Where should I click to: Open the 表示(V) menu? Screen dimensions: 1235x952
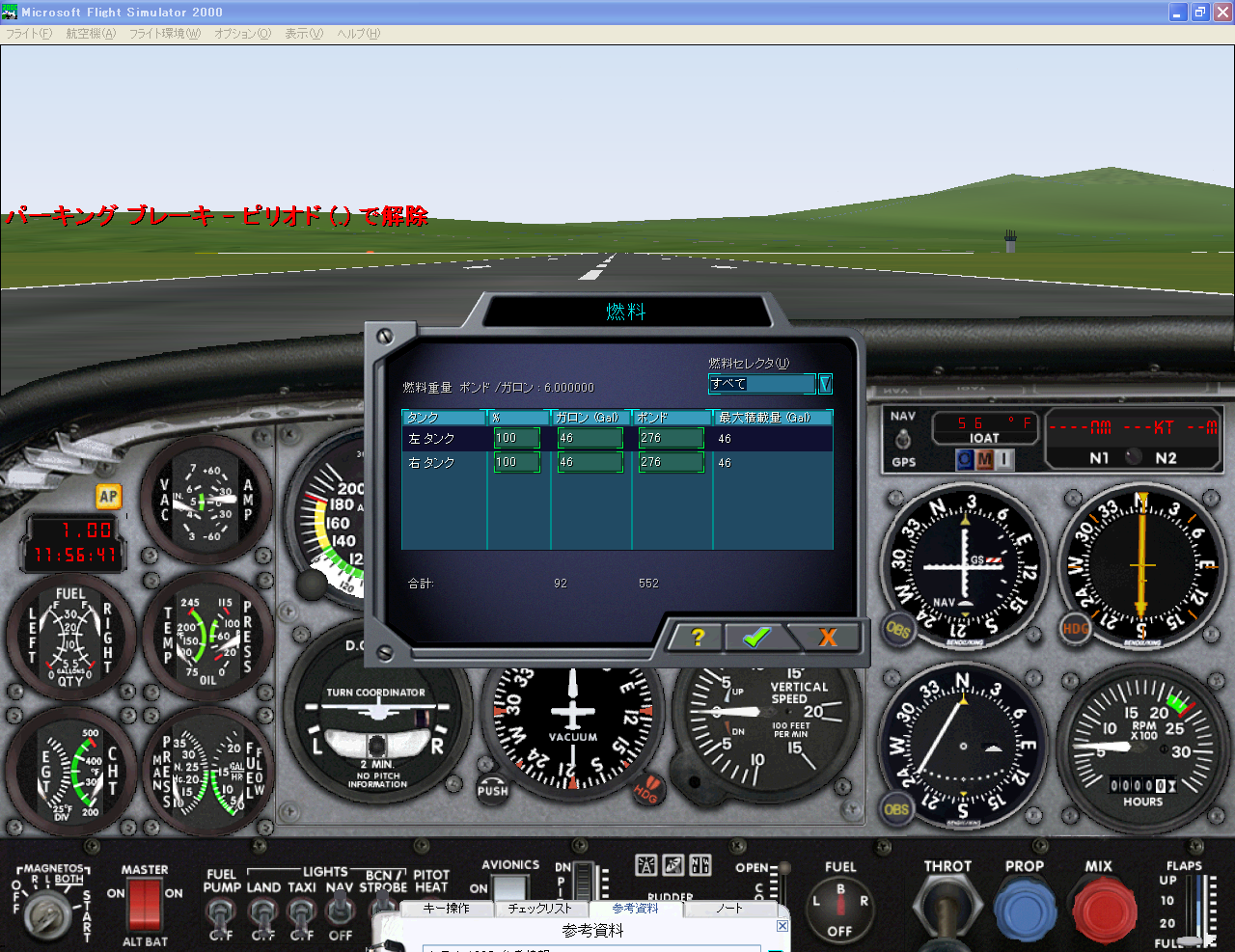click(304, 34)
